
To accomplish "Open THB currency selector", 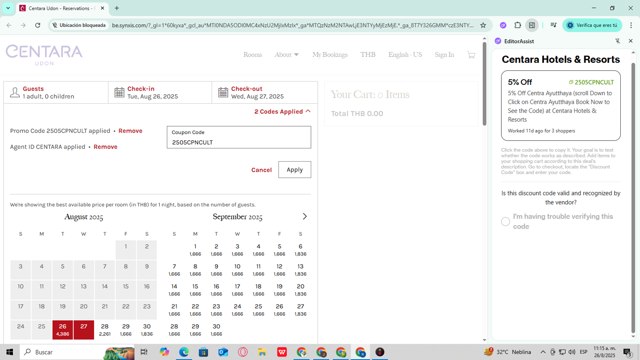I will click(x=368, y=55).
